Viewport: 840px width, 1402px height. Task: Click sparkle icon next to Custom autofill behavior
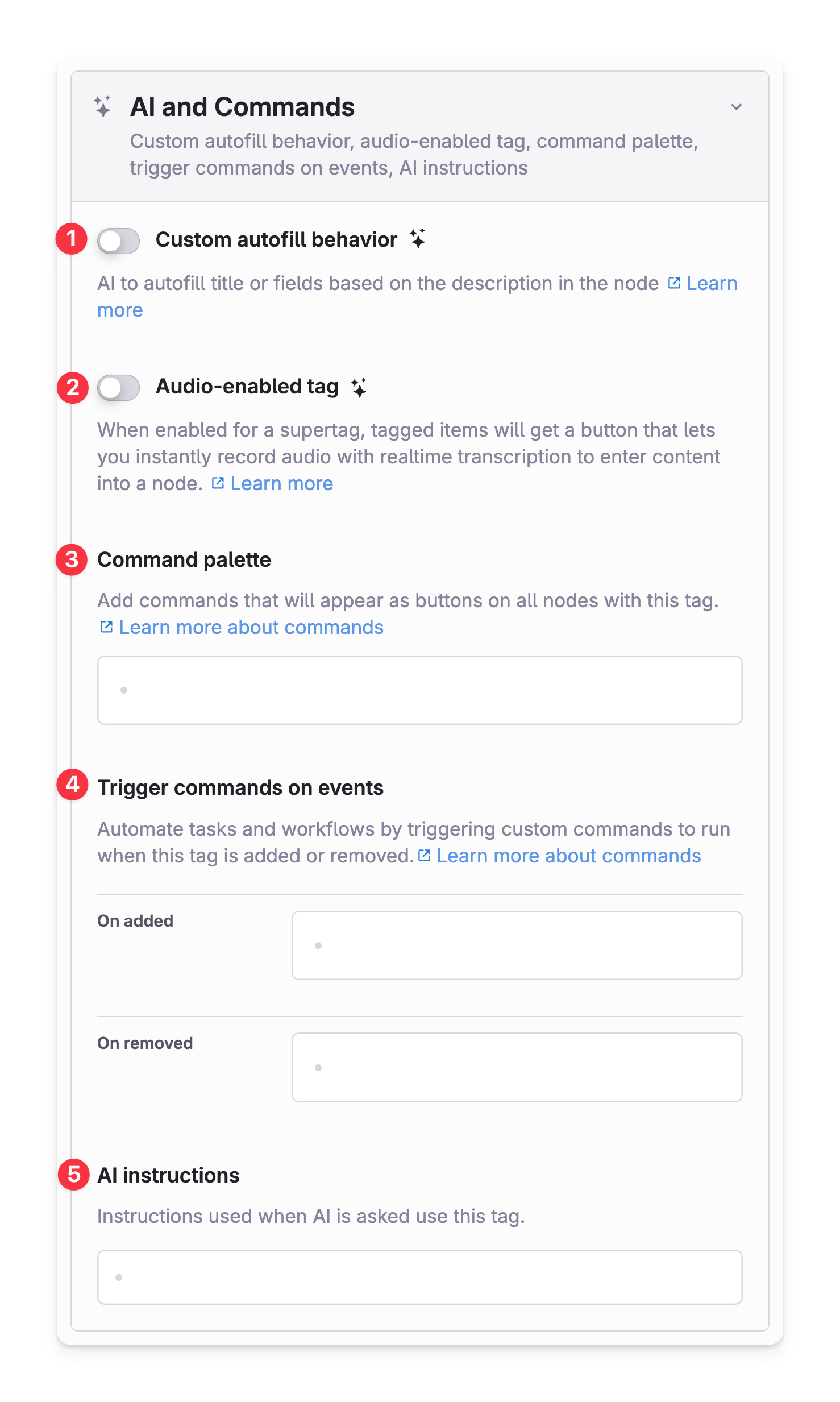point(418,239)
